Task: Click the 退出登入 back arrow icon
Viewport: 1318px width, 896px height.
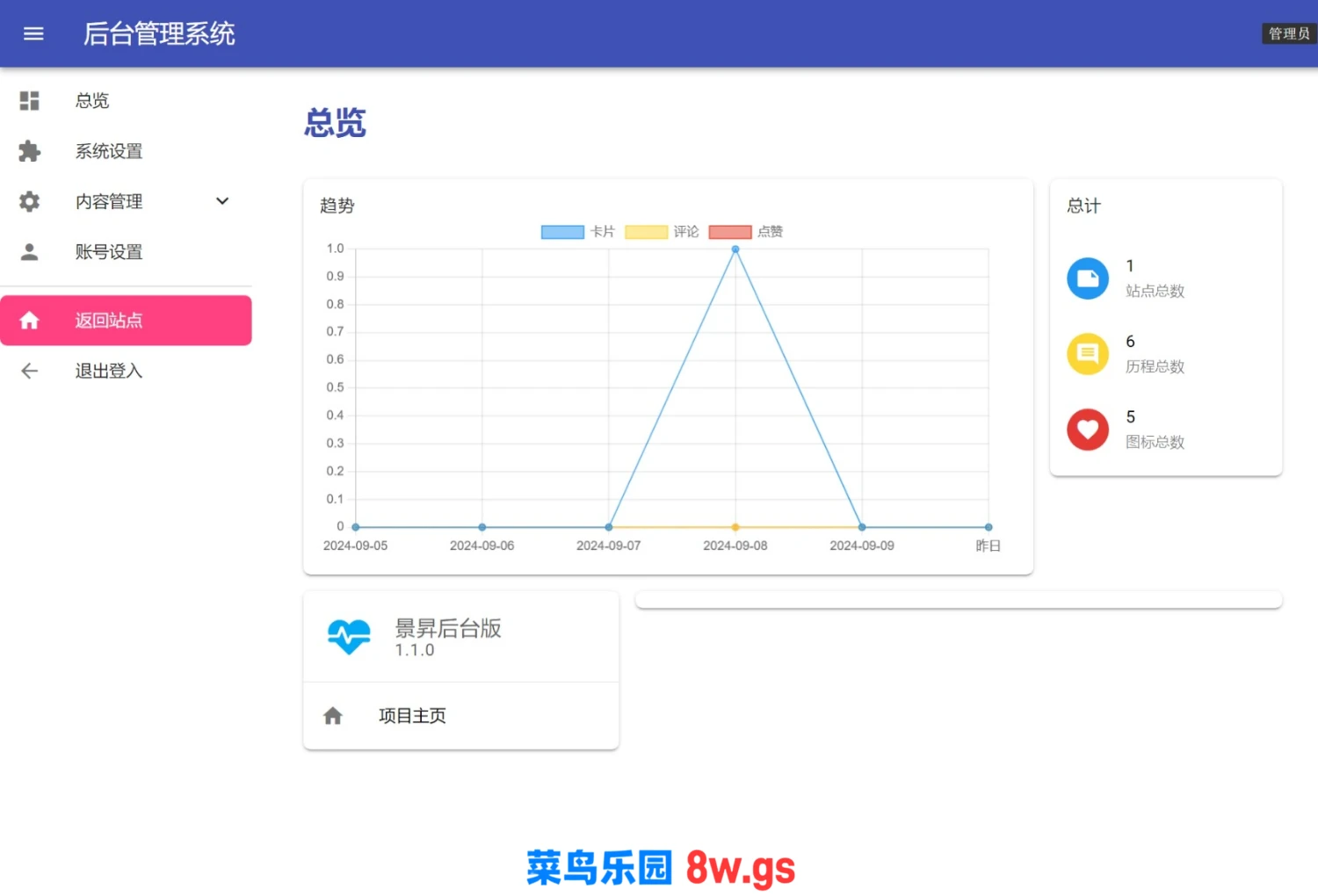Action: point(30,371)
